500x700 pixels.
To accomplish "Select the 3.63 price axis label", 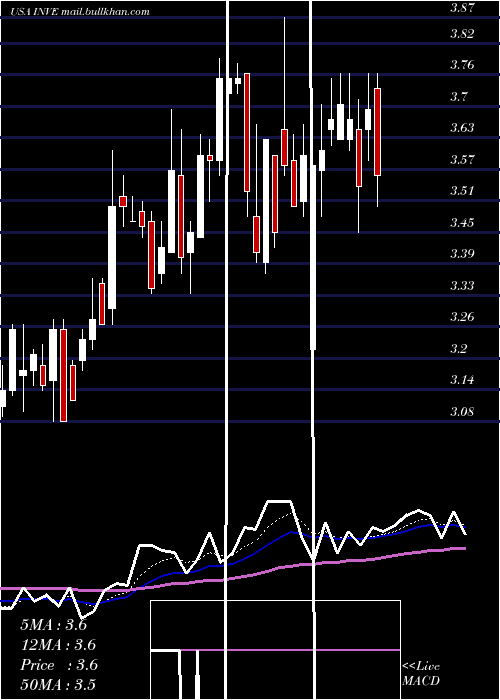I will click(462, 128).
